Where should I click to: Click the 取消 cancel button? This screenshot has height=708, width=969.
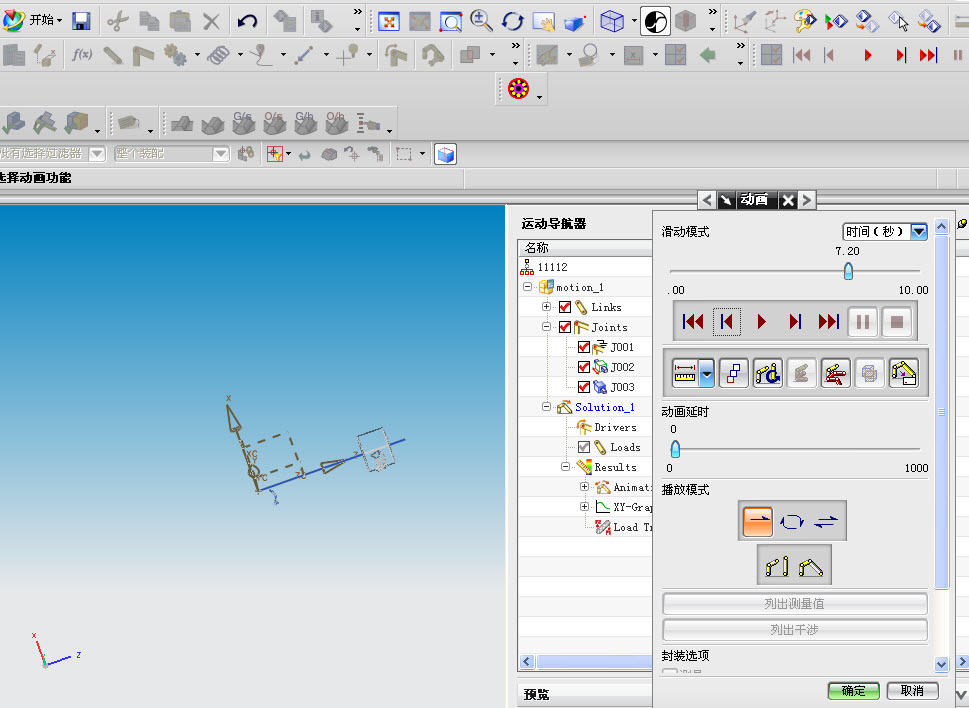pyautogui.click(x=913, y=691)
